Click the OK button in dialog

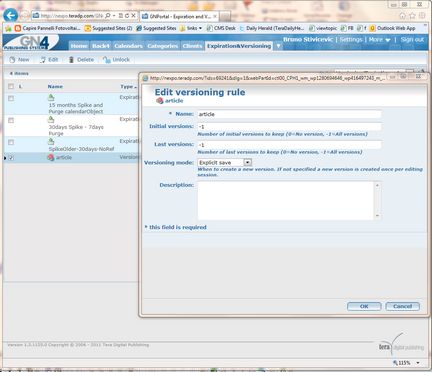(364, 306)
